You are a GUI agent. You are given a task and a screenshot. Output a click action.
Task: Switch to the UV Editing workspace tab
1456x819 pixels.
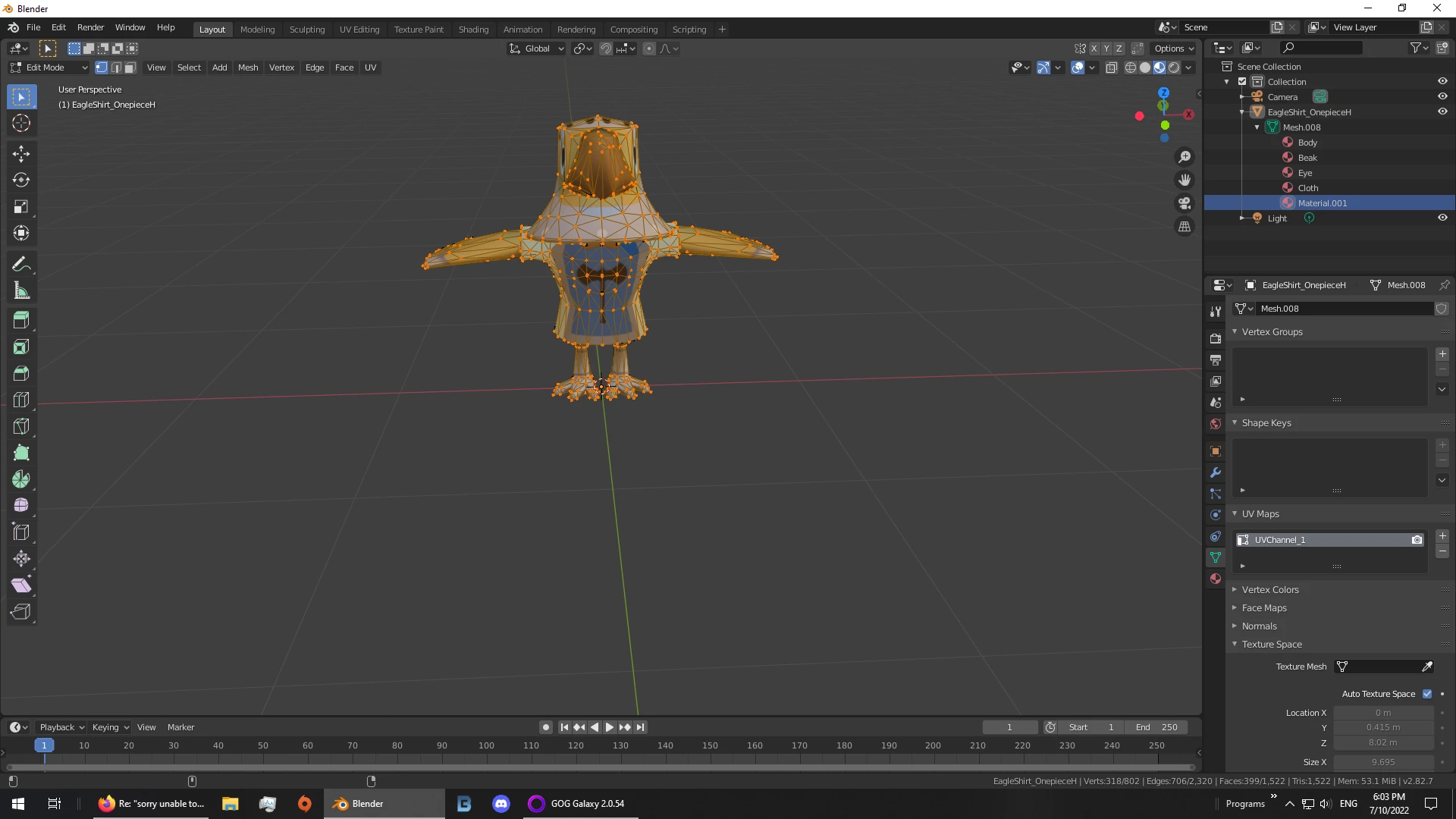click(x=359, y=29)
